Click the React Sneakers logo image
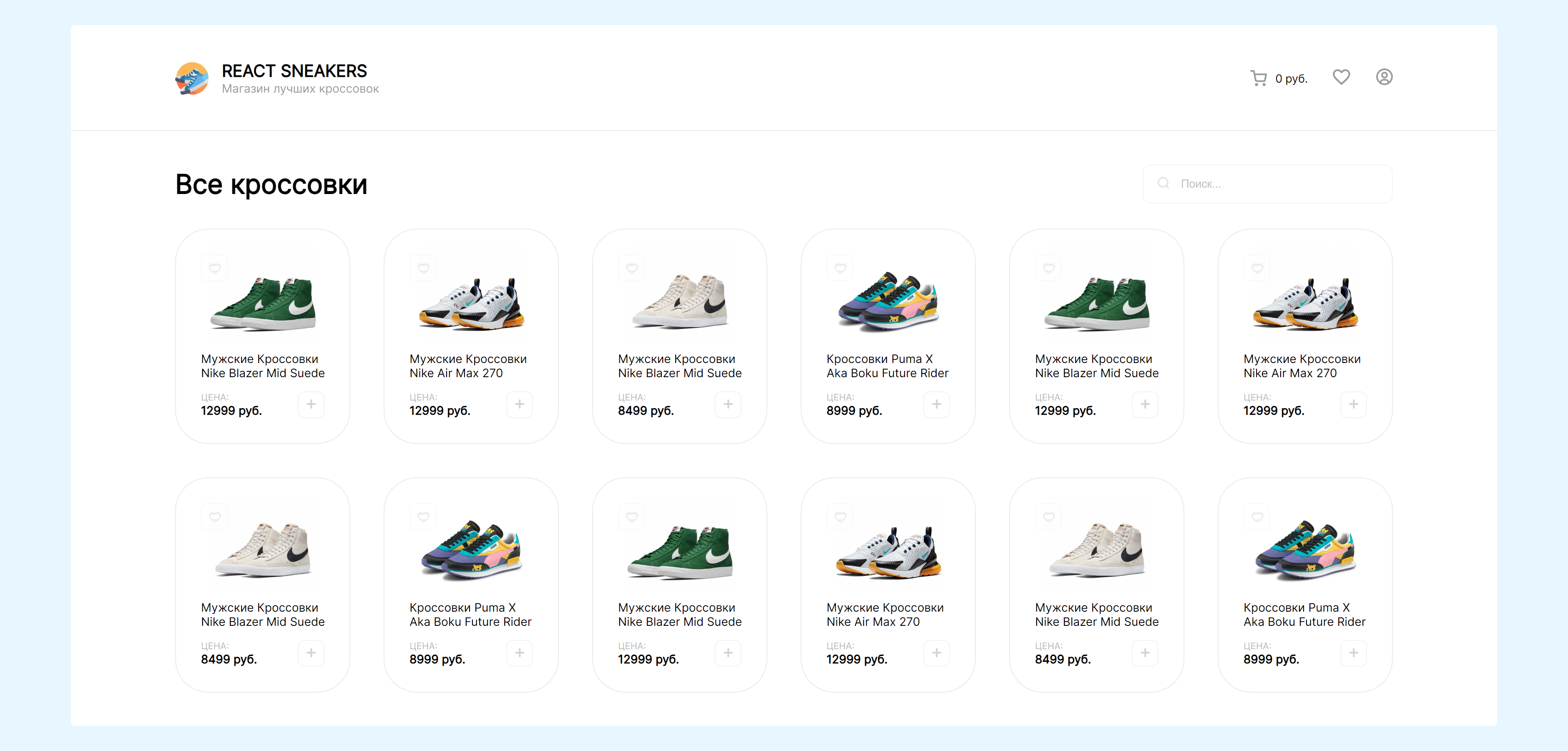The height and width of the screenshot is (751, 1568). click(x=192, y=78)
